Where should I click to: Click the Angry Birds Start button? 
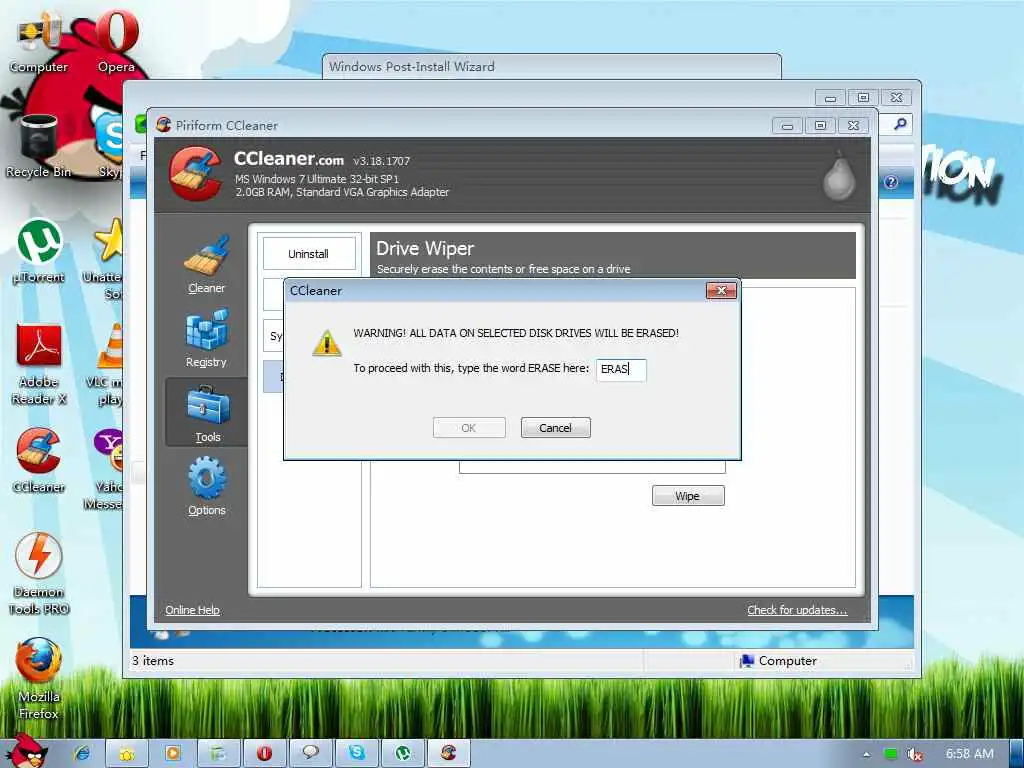[x=26, y=751]
